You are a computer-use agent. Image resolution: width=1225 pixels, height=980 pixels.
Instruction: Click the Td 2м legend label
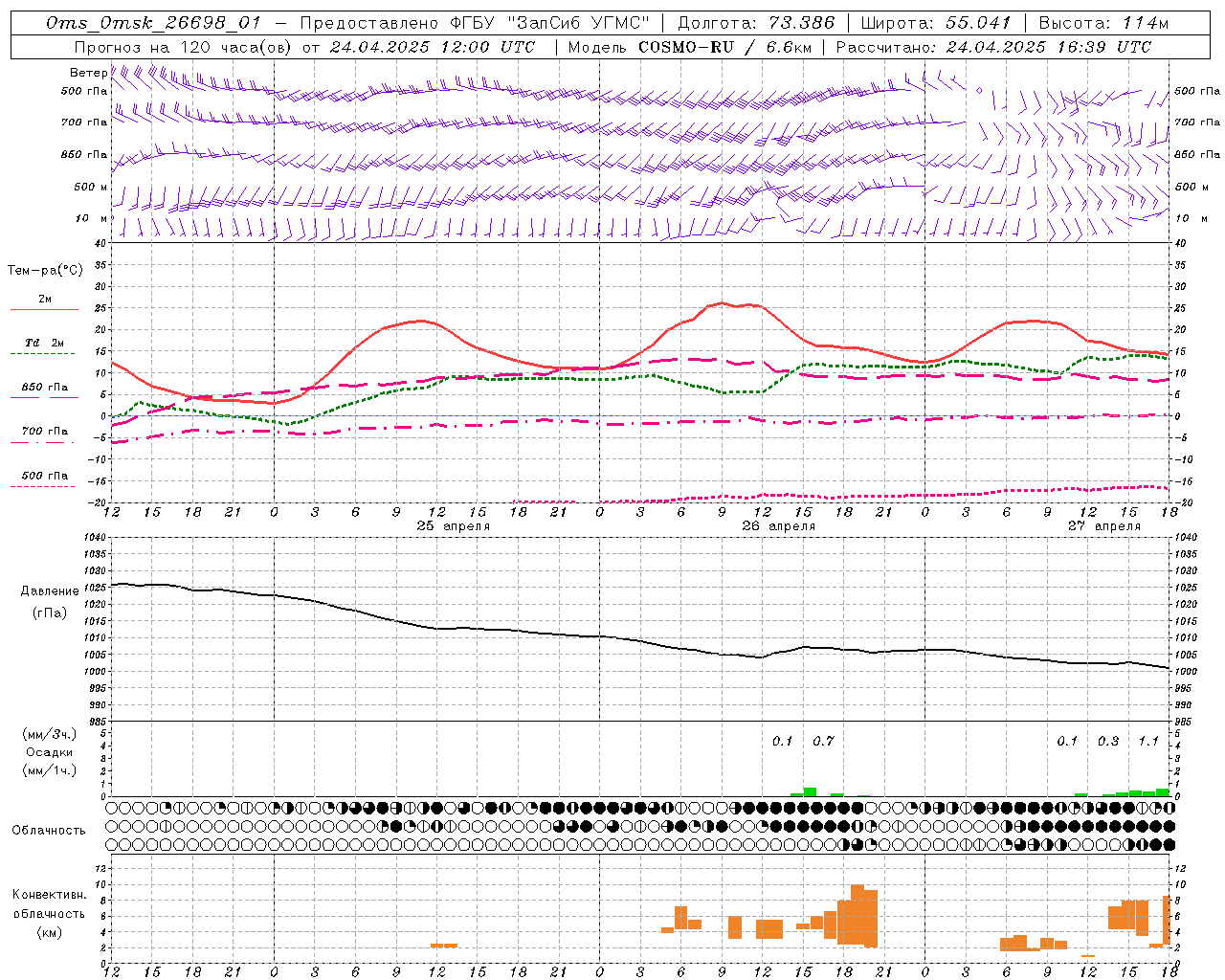coord(44,343)
